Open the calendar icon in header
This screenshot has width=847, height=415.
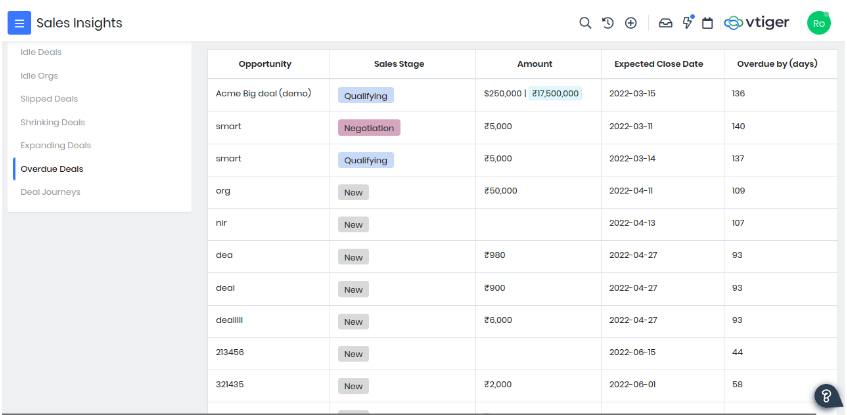point(707,23)
